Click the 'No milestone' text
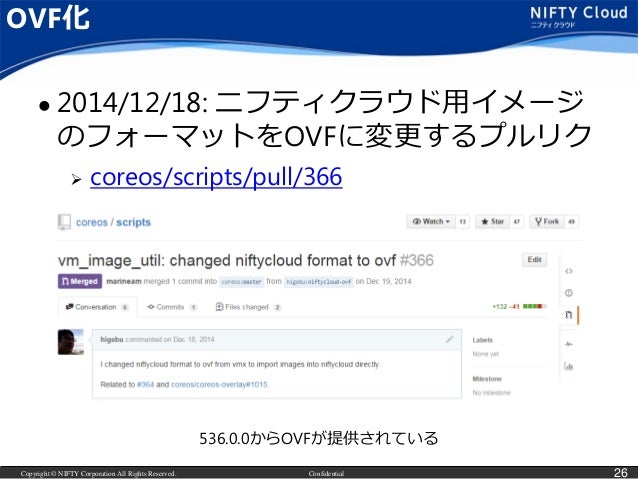The image size is (638, 479). (492, 393)
